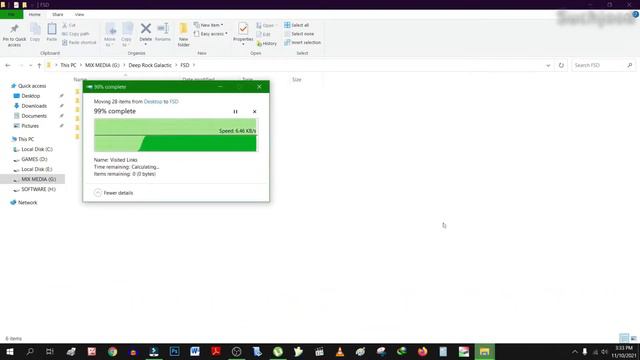Select Local Disk (C:) in navigation pane
Viewport: 640px width, 360px height.
tap(37, 149)
